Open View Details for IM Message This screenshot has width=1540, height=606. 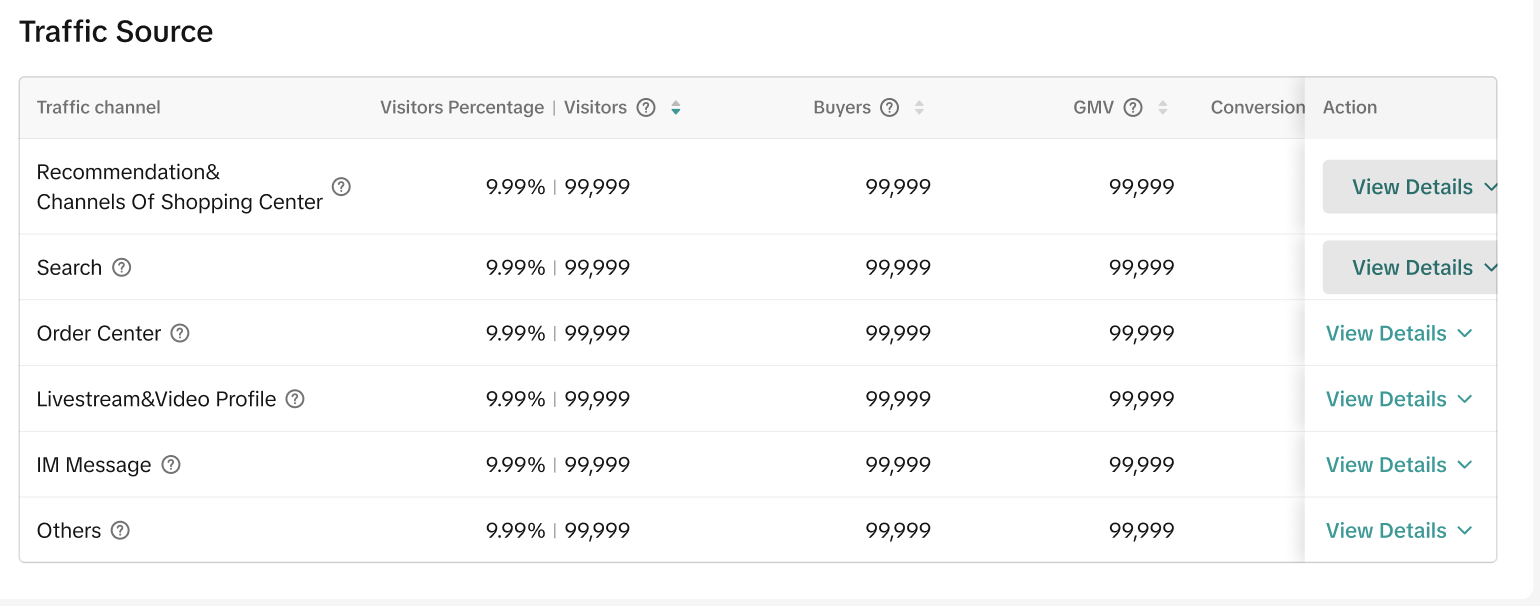(1398, 466)
